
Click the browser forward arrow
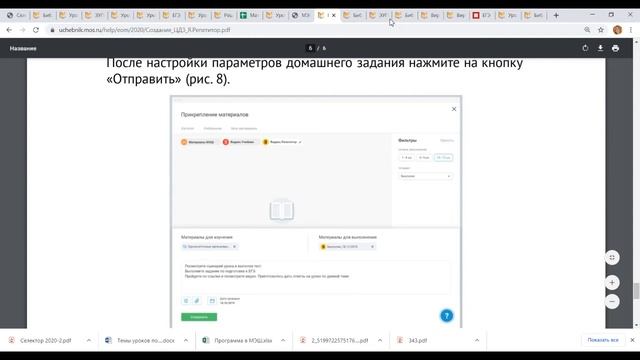click(x=22, y=30)
